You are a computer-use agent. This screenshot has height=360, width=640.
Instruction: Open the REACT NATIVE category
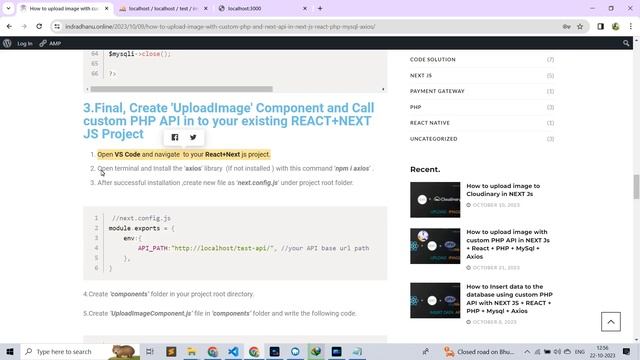(430, 123)
